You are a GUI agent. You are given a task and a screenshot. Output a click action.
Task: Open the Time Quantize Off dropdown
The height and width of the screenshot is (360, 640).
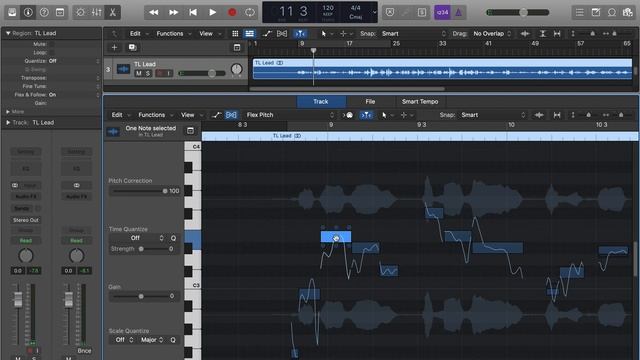point(138,238)
